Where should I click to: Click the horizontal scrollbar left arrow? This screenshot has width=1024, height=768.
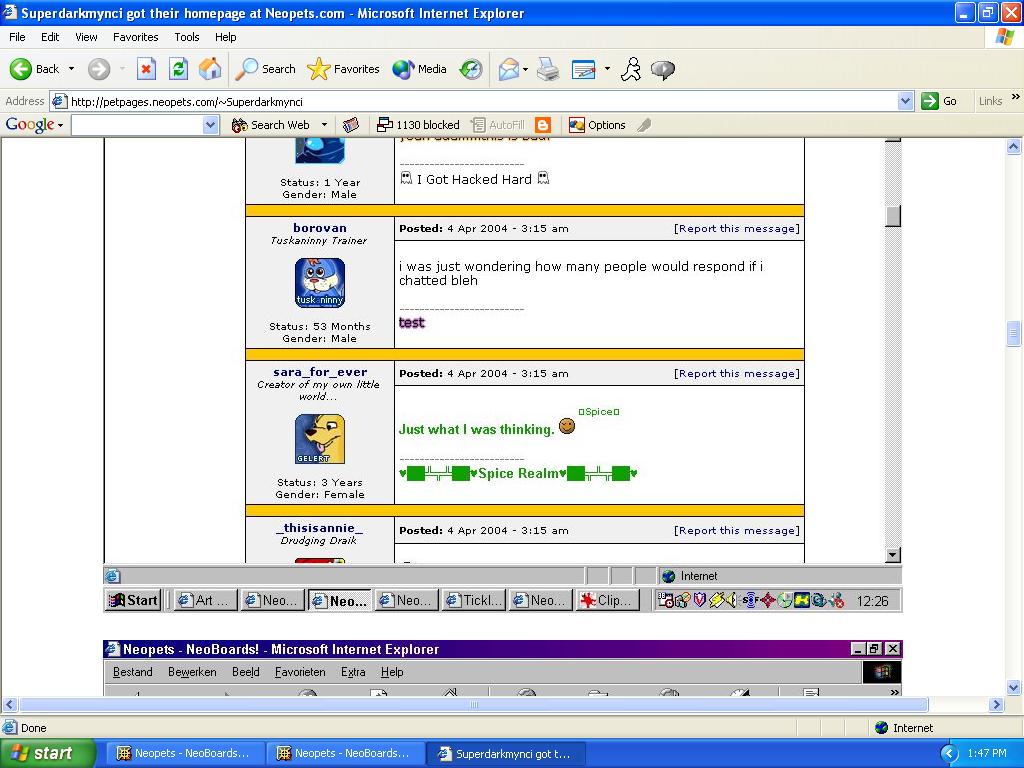(9, 705)
